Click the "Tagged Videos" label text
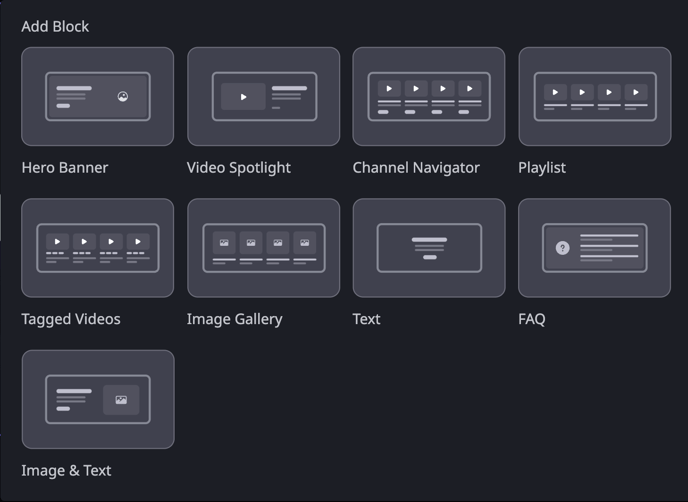 click(x=71, y=319)
